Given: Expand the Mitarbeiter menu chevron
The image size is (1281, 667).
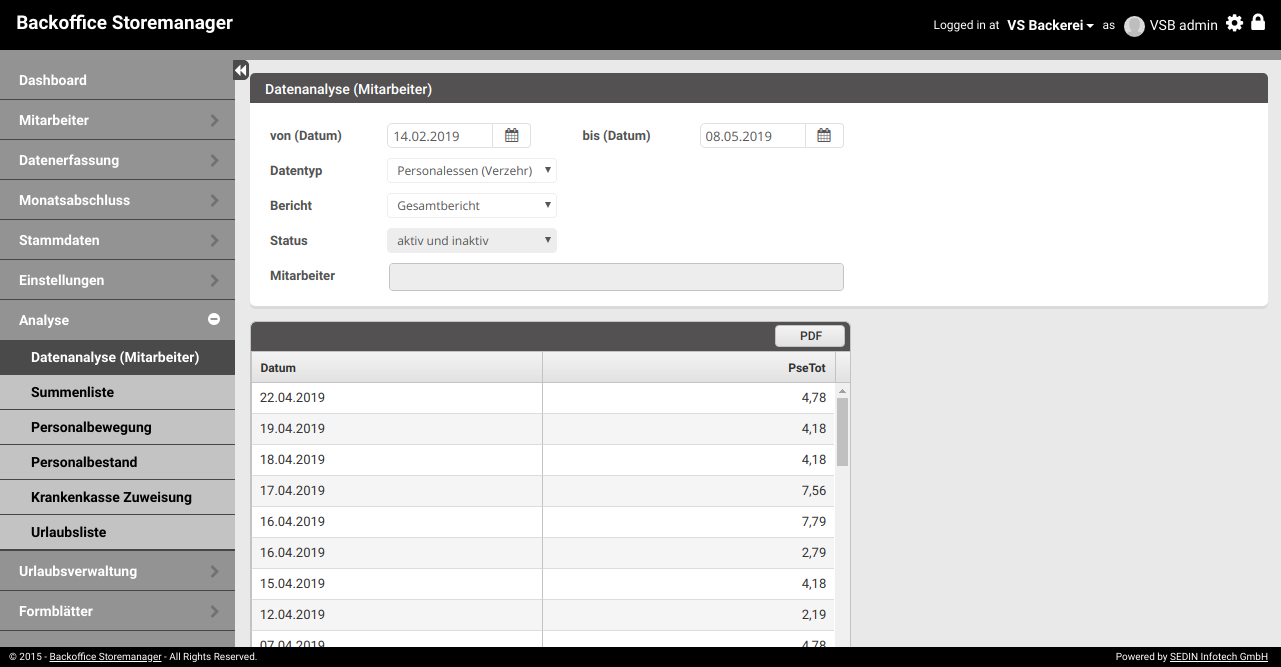Looking at the screenshot, I should pyautogui.click(x=214, y=120).
